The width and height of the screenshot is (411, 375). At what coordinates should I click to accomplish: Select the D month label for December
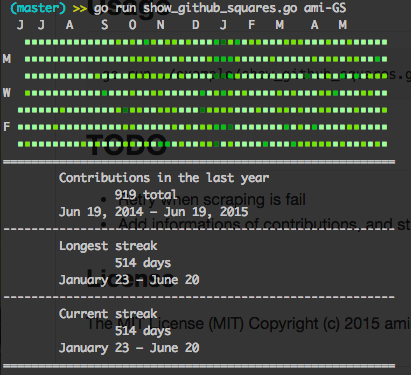pos(196,25)
